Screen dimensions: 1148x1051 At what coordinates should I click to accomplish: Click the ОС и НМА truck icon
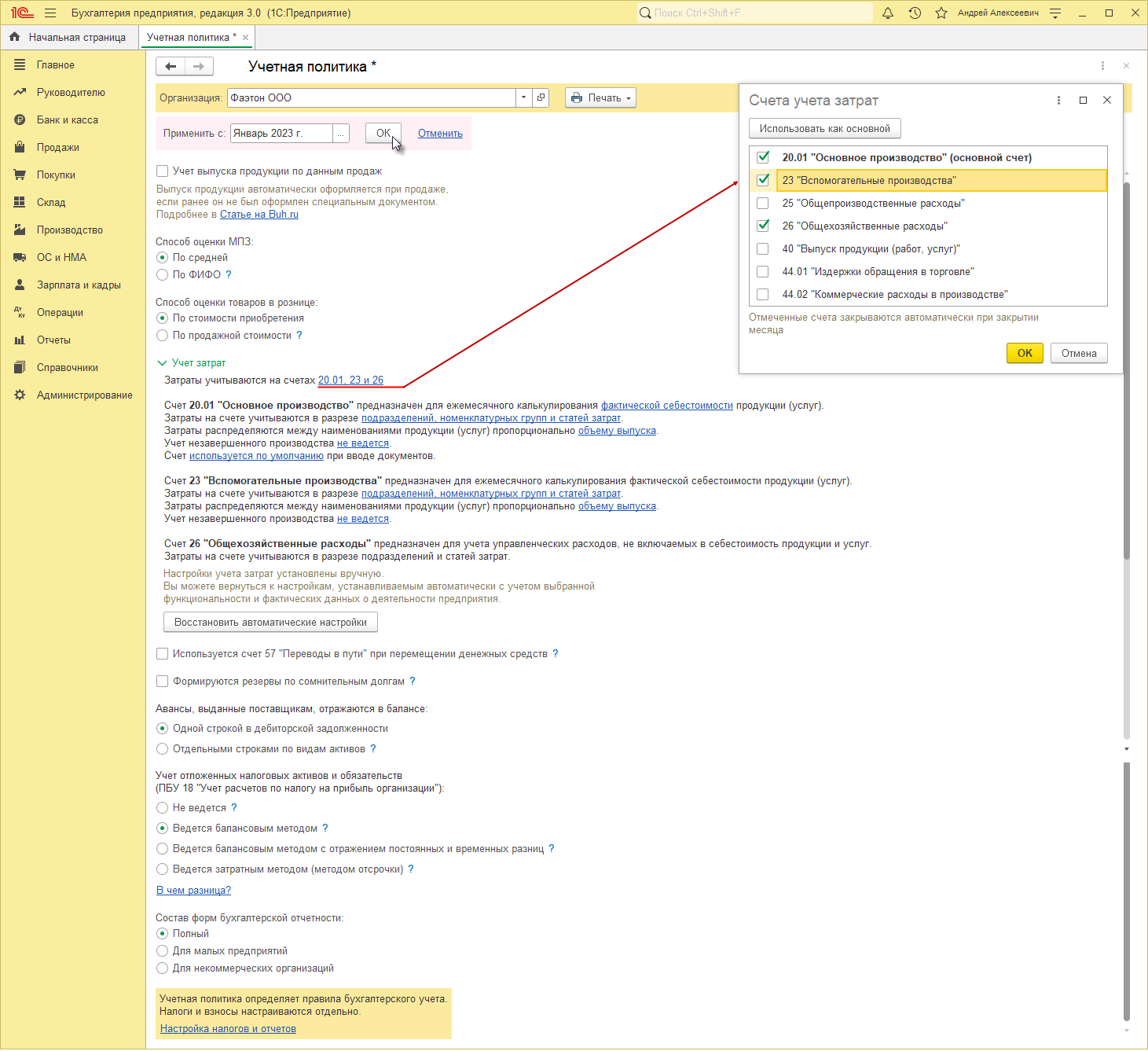[20, 257]
